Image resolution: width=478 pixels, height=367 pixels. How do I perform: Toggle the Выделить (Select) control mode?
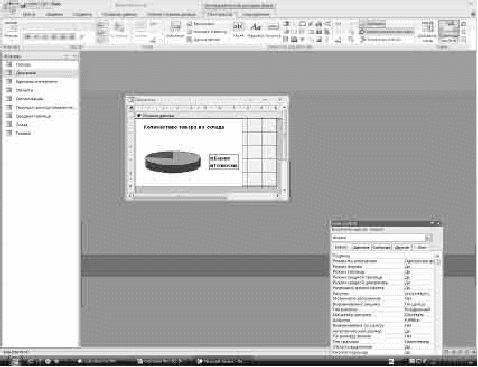click(x=373, y=24)
